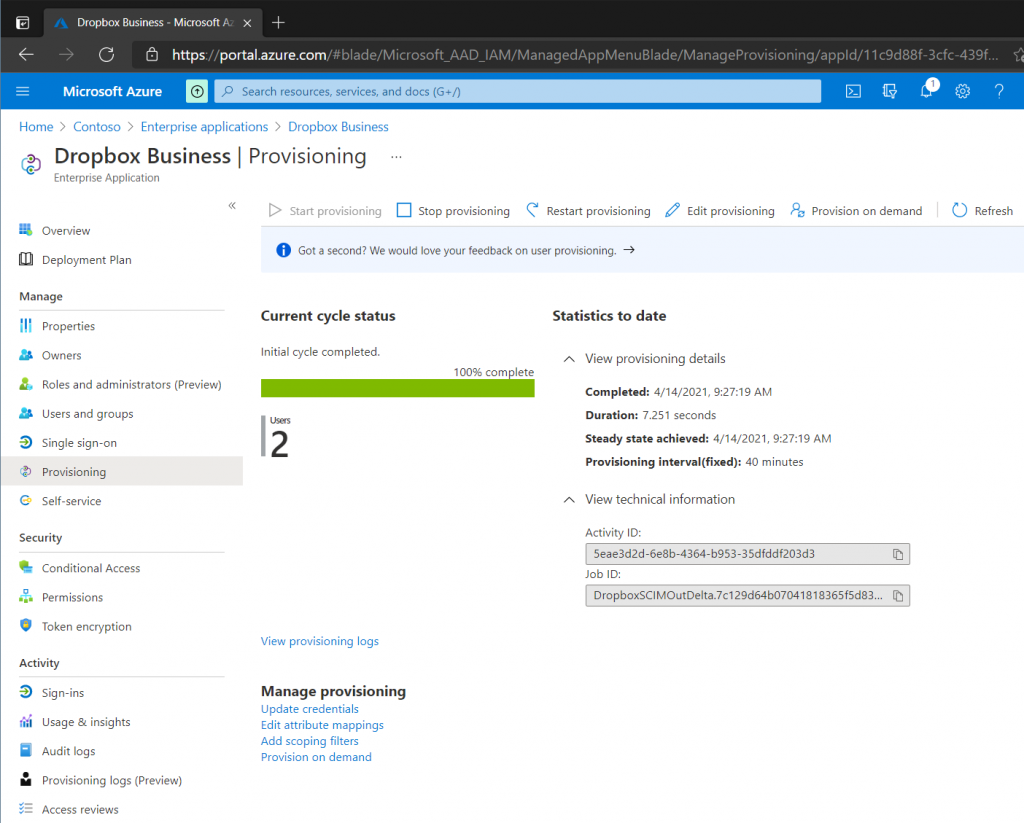
Task: Open the tab actions icon in the browser
Action: (22, 23)
